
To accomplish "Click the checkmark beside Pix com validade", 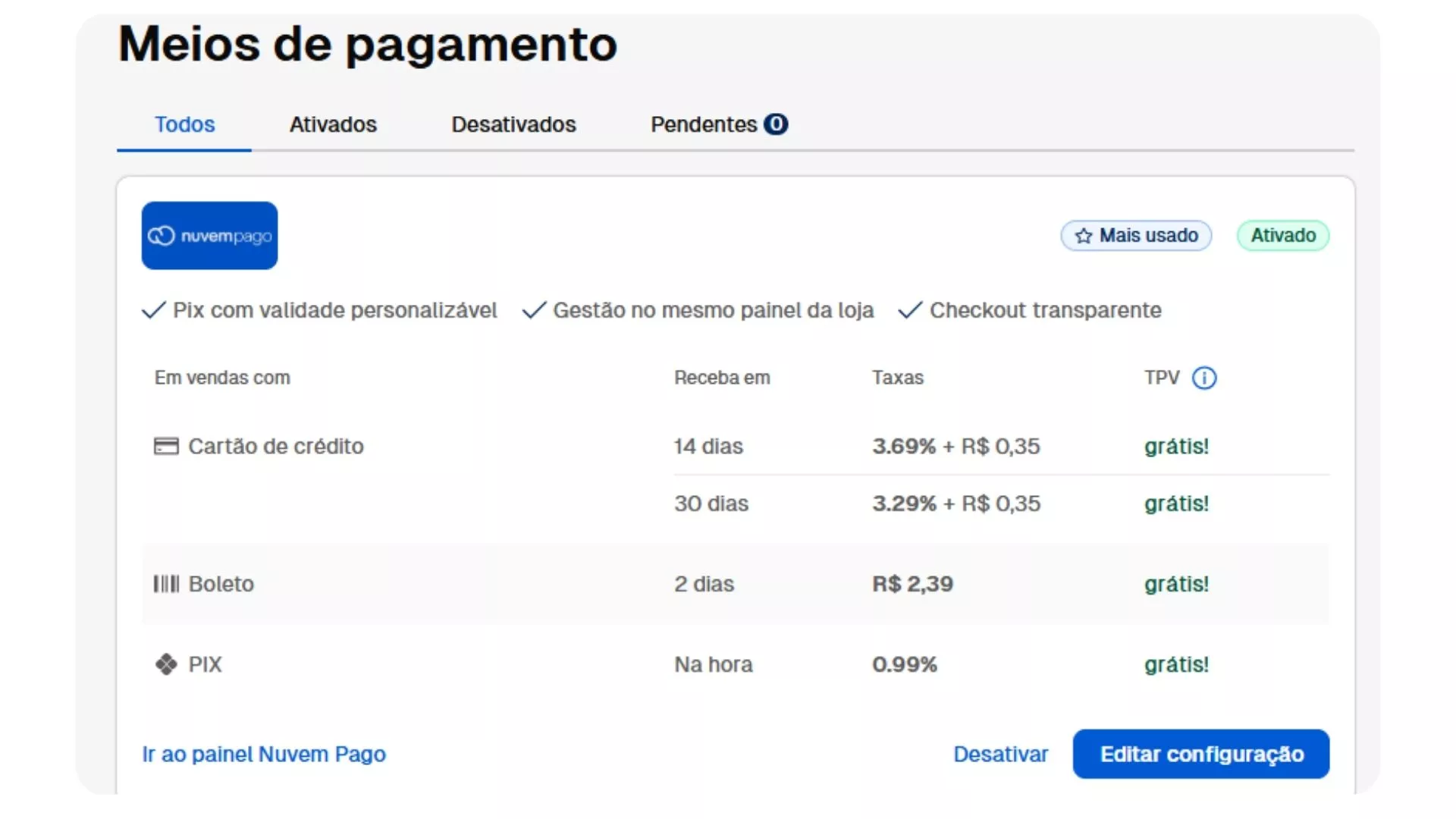I will click(154, 310).
